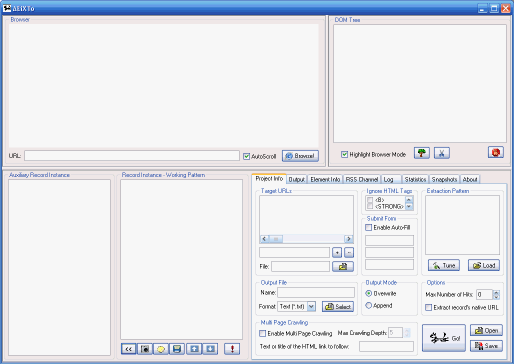Click the up arrow icon below record instance
This screenshot has height=364, width=514.
click(194, 349)
